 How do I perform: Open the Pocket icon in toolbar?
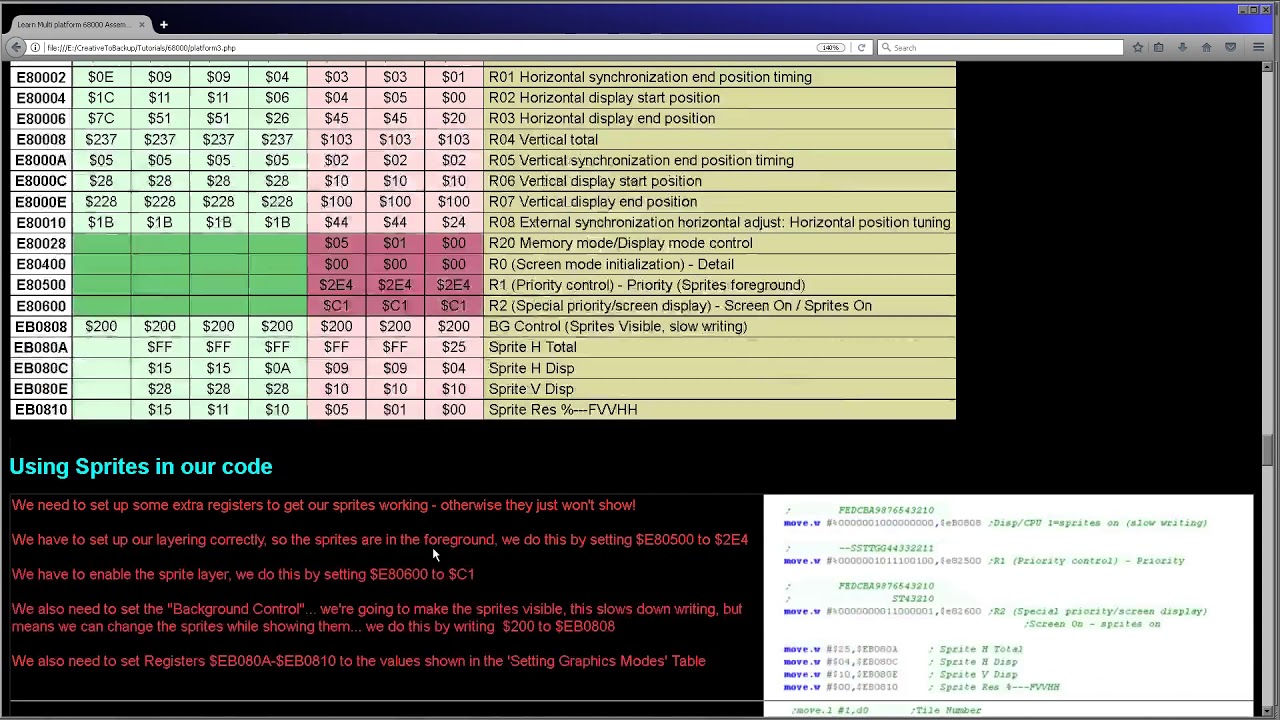1231,47
